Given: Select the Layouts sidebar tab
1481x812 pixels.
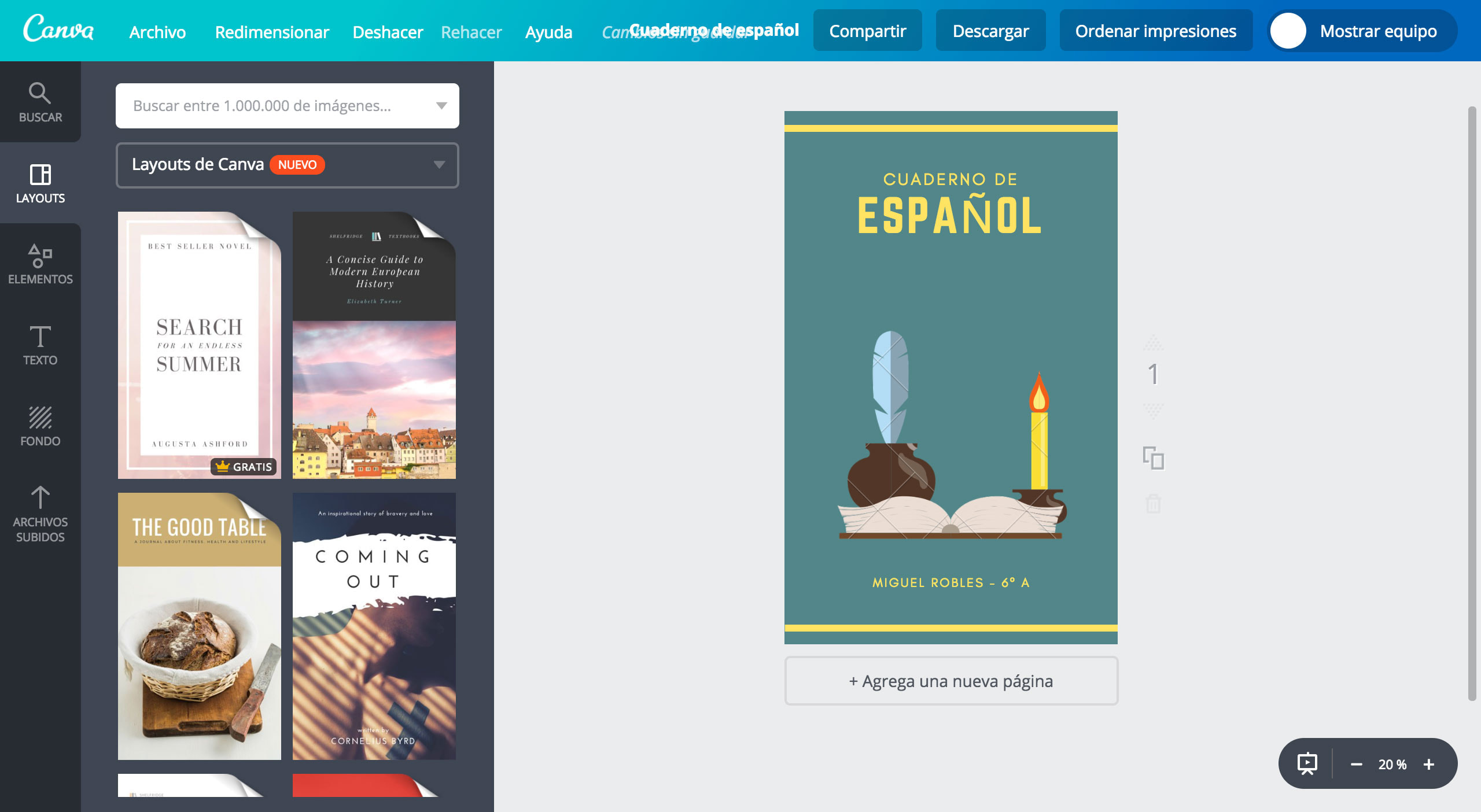Looking at the screenshot, I should pyautogui.click(x=40, y=183).
